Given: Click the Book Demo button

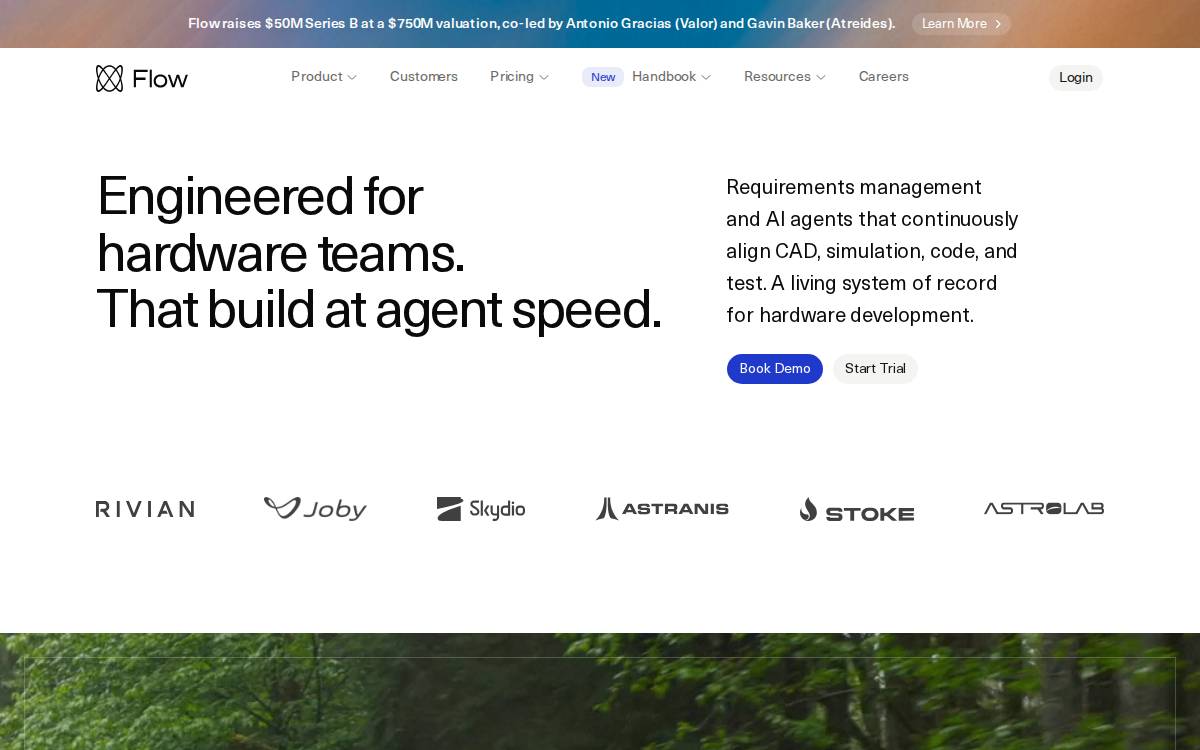Looking at the screenshot, I should (775, 369).
